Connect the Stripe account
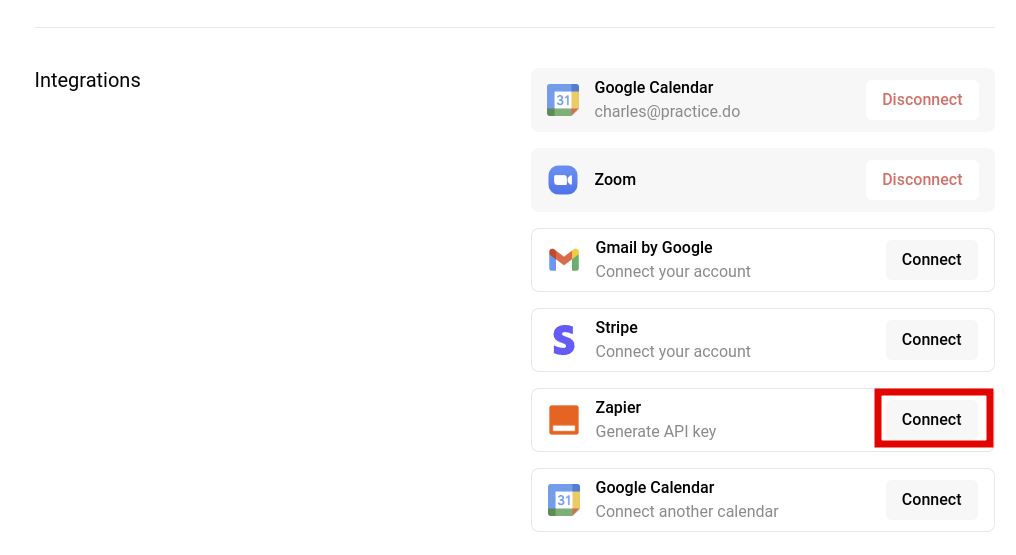Image resolution: width=1016 pixels, height=555 pixels. pyautogui.click(x=931, y=340)
